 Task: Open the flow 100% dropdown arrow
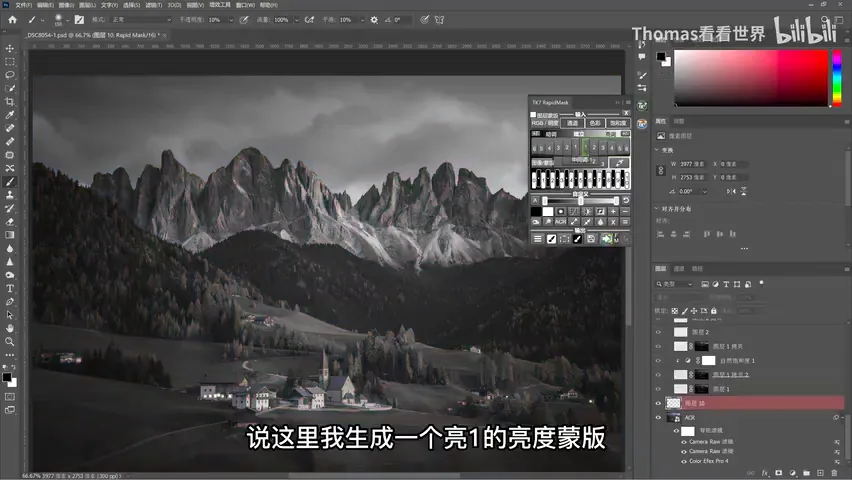pos(297,20)
